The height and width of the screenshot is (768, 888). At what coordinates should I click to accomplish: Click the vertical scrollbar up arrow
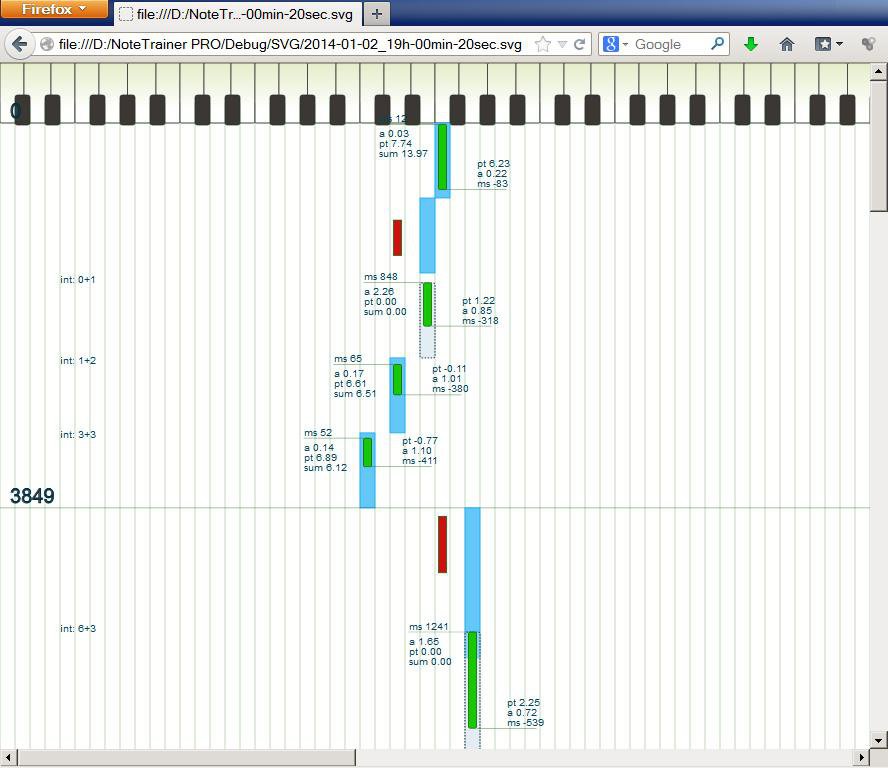[878, 71]
